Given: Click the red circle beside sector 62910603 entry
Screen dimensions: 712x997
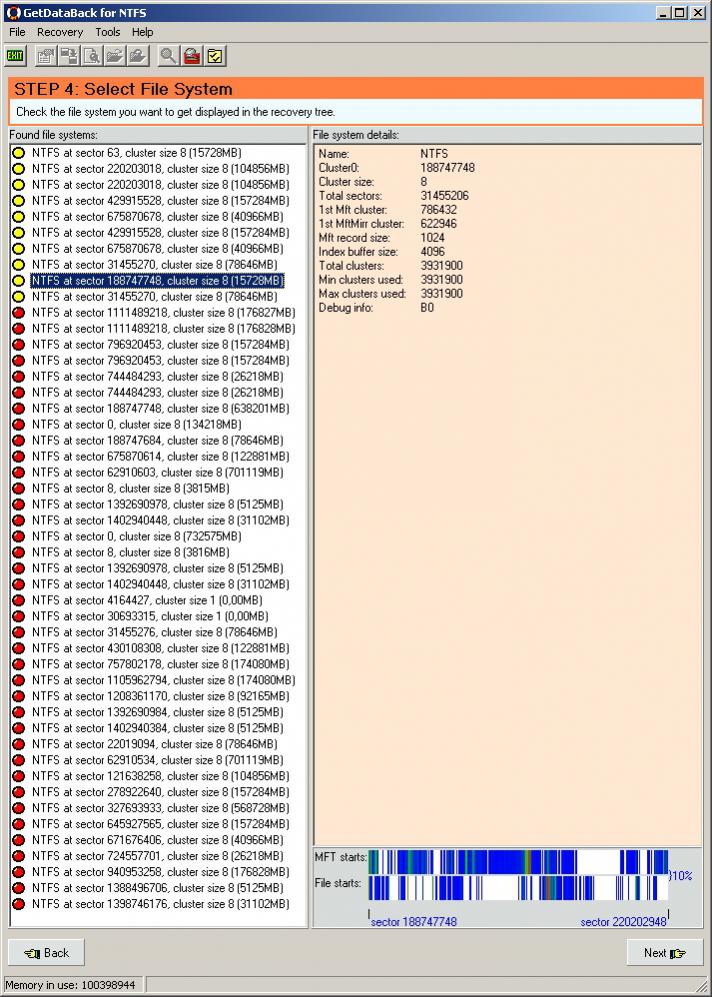Looking at the screenshot, I should click(x=19, y=472).
